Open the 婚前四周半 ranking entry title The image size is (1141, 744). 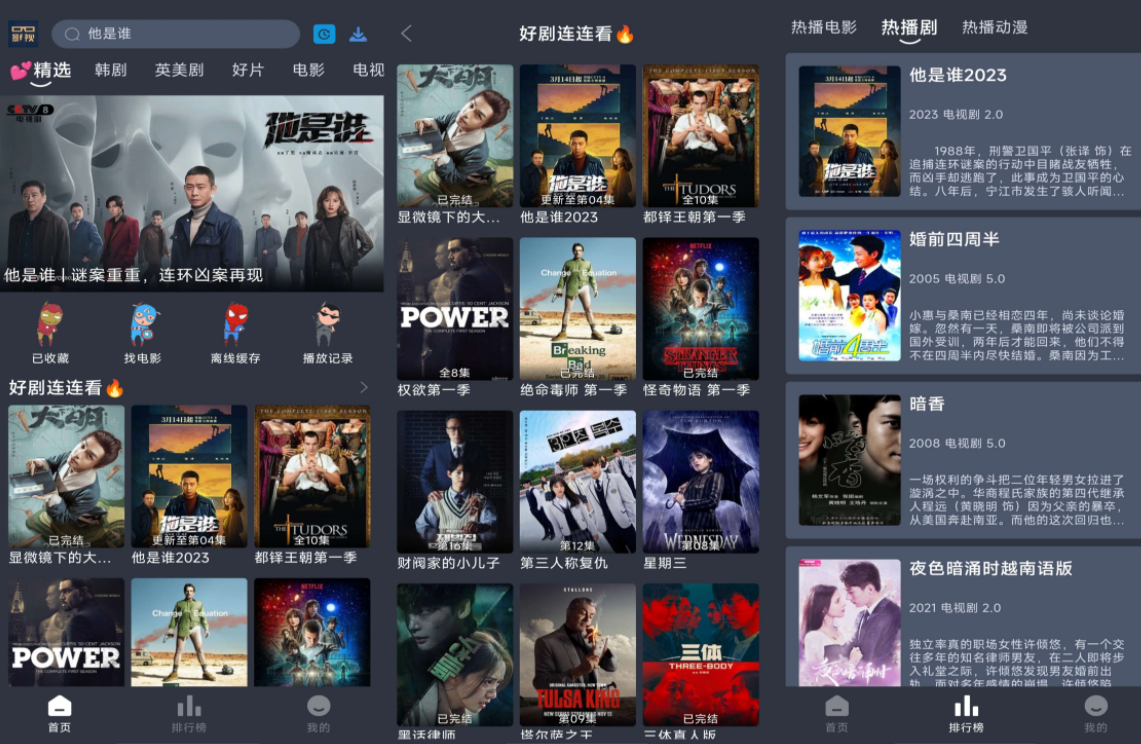coord(954,240)
